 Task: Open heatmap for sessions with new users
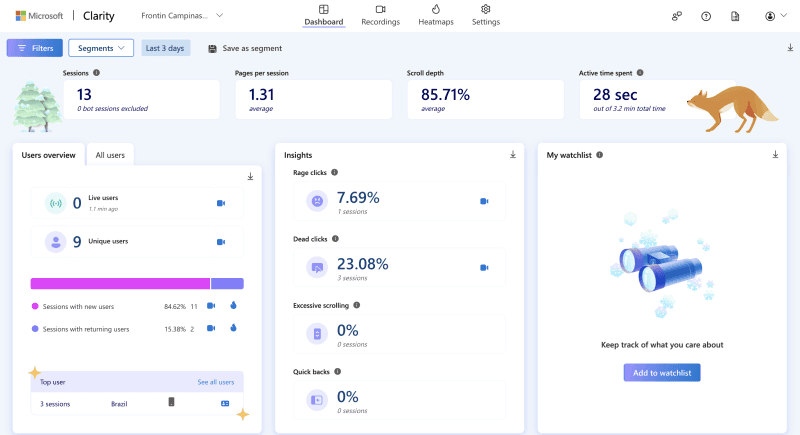(x=232, y=306)
